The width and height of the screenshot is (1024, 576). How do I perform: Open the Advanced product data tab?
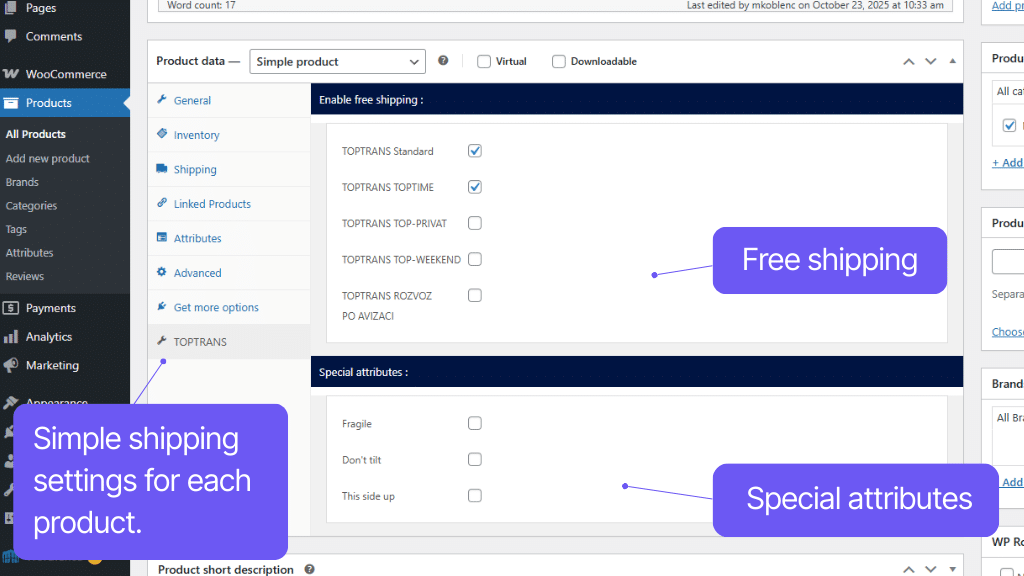(229, 273)
